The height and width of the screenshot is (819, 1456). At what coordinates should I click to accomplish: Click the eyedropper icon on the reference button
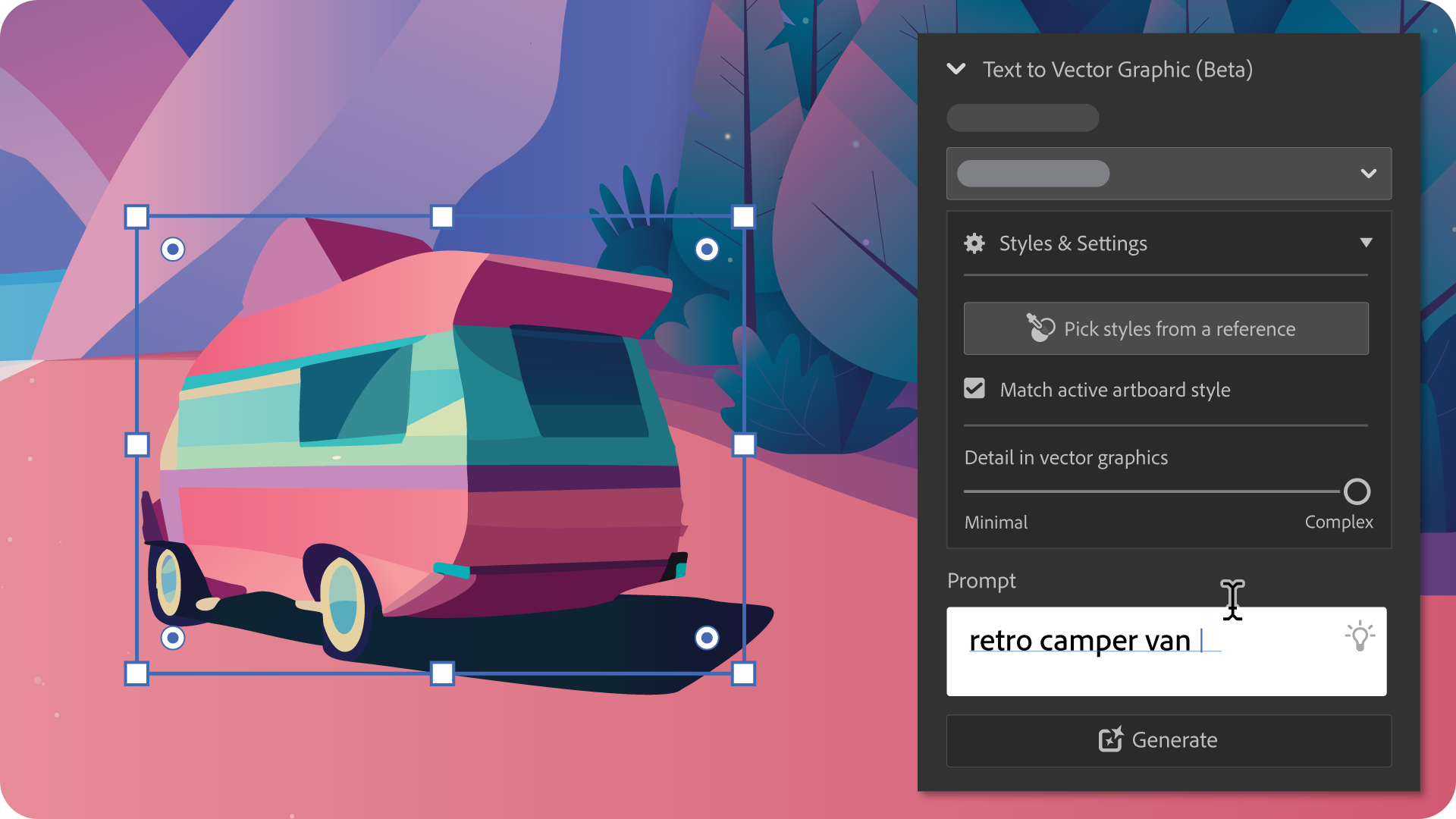click(1042, 327)
